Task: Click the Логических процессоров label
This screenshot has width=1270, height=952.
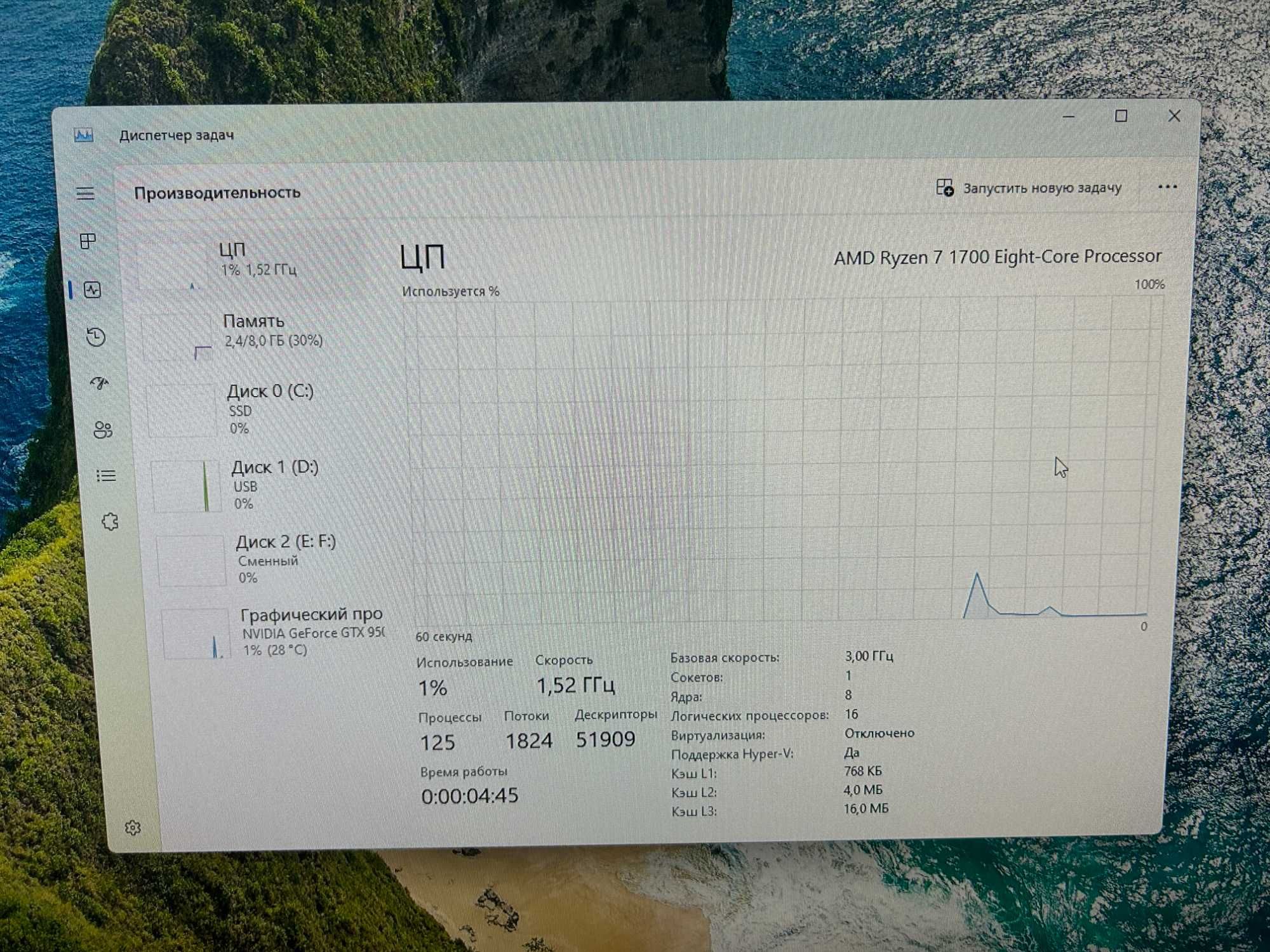Action: point(750,716)
